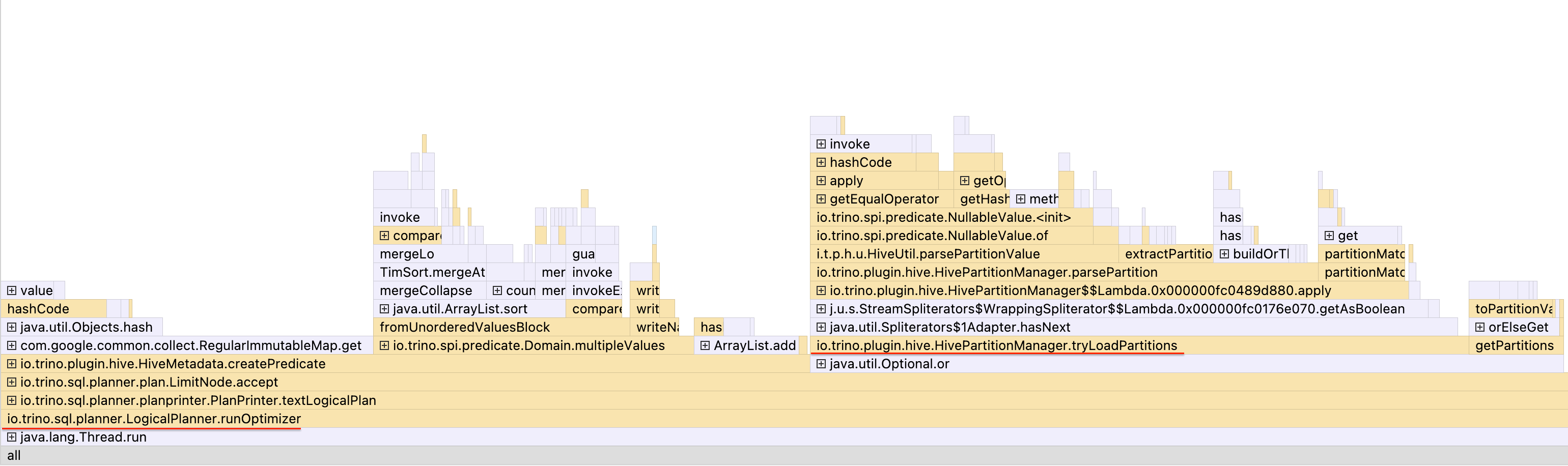
Task: Select the HivePartitionManager.tryLoadPartitions frame
Action: [996, 345]
